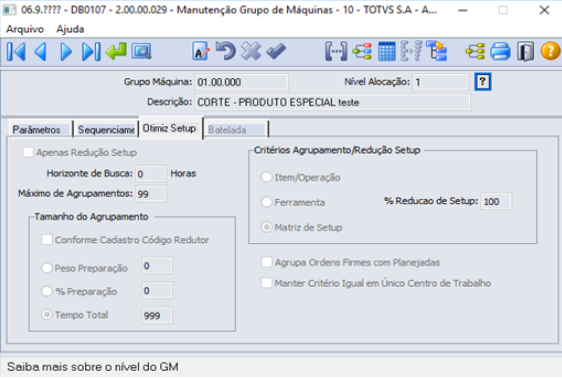The image size is (562, 378).
Task: Open the orange help question icon
Action: click(551, 51)
